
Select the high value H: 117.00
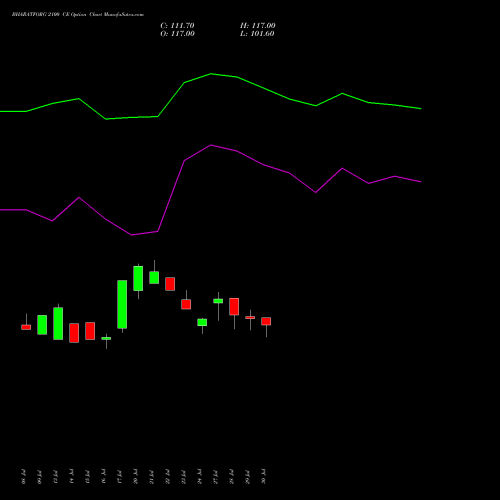258,26
